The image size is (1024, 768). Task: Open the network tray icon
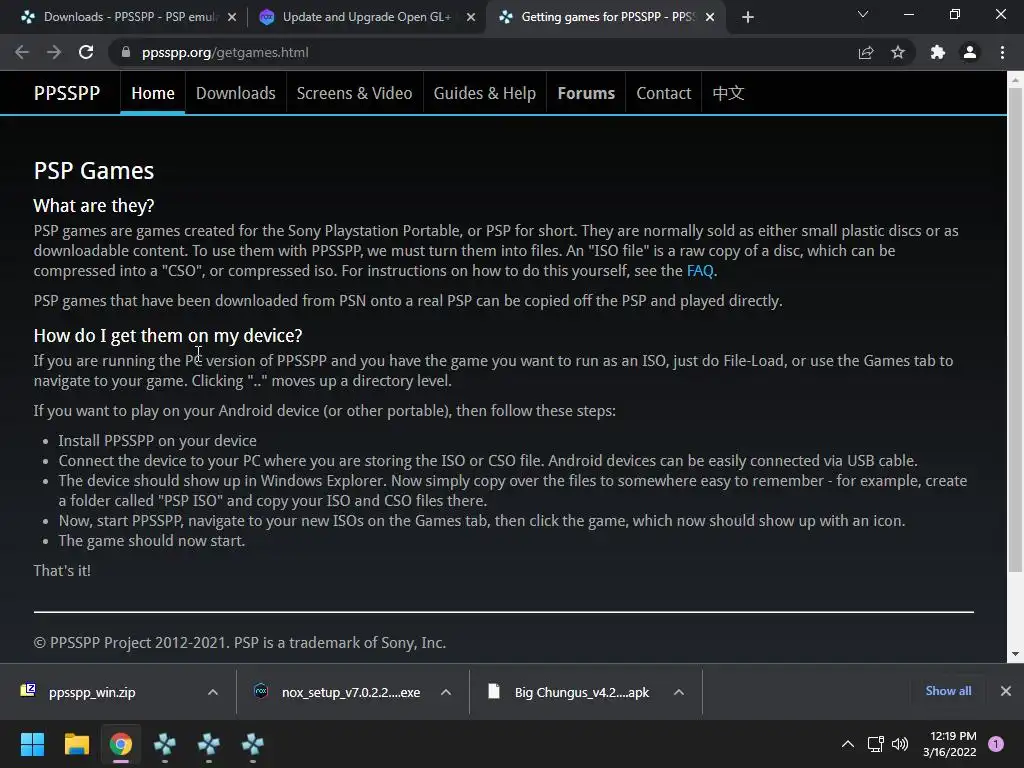coord(875,744)
